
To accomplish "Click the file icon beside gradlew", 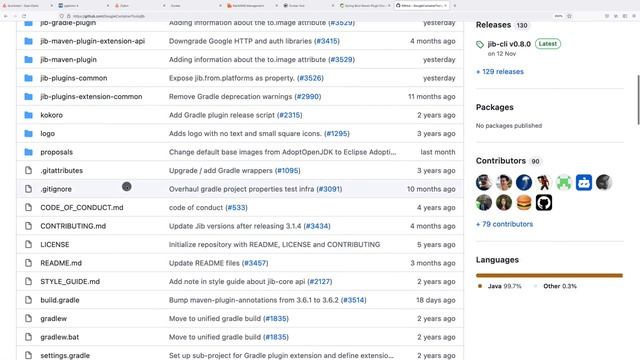I will (x=28, y=318).
